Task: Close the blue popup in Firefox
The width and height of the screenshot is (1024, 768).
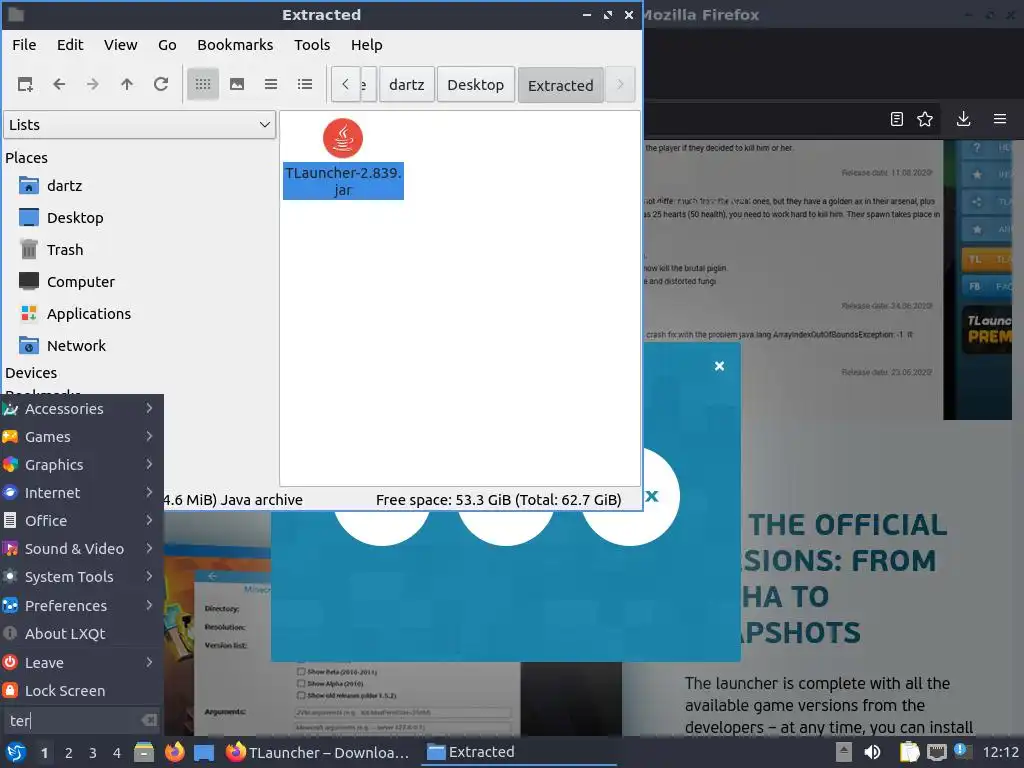Action: point(719,366)
